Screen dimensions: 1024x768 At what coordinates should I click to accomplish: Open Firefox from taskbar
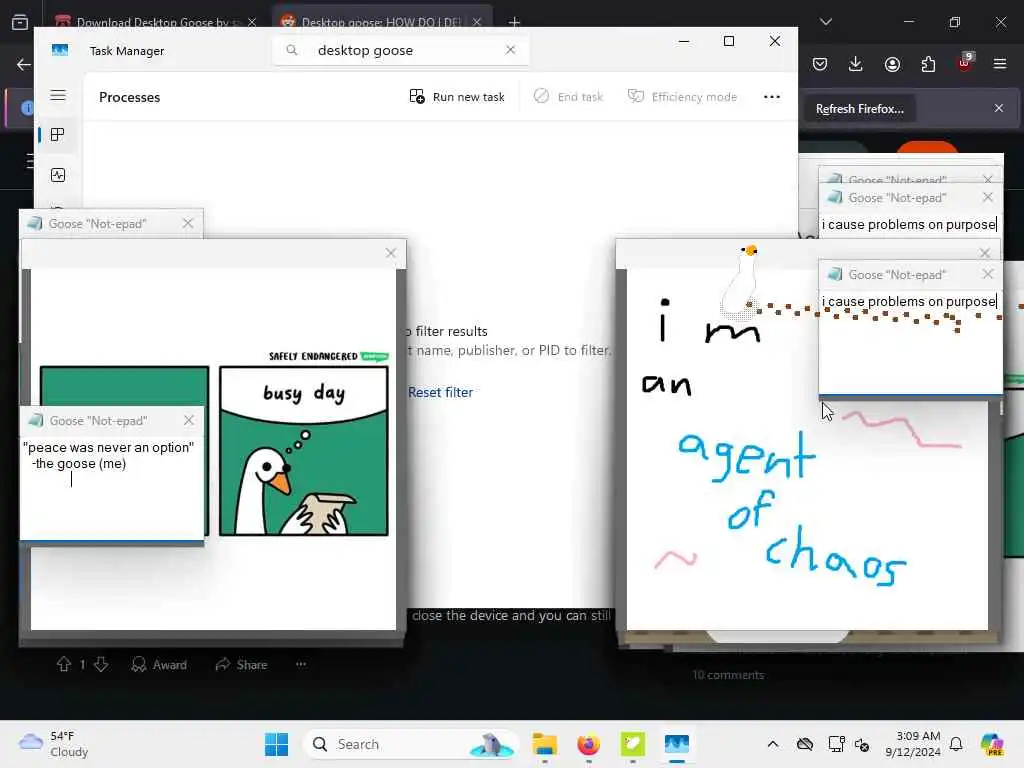[x=588, y=744]
